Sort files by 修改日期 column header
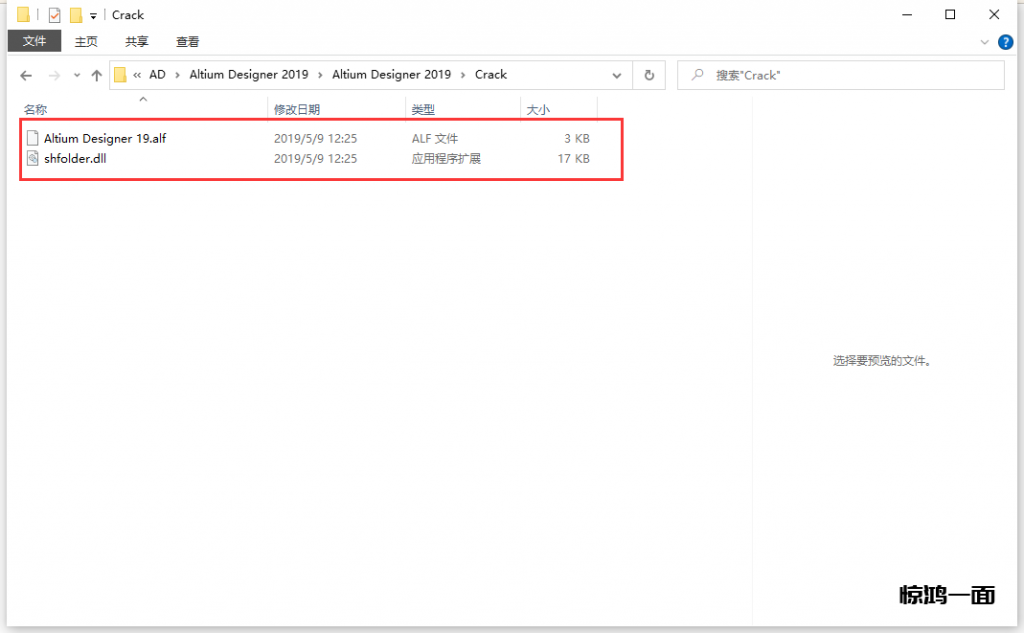The image size is (1024, 633). click(x=297, y=109)
